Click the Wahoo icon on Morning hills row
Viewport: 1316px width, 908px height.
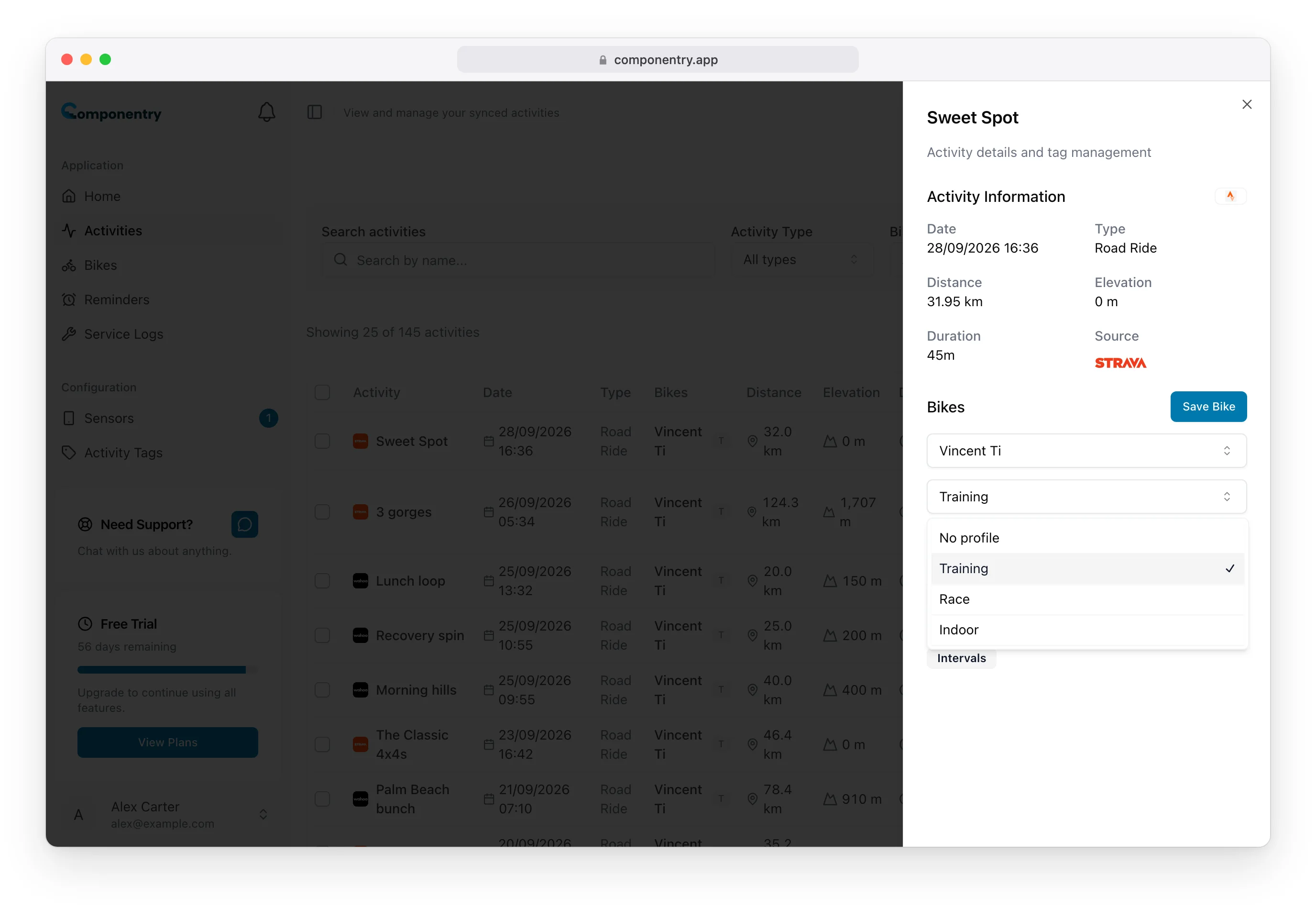pos(360,689)
